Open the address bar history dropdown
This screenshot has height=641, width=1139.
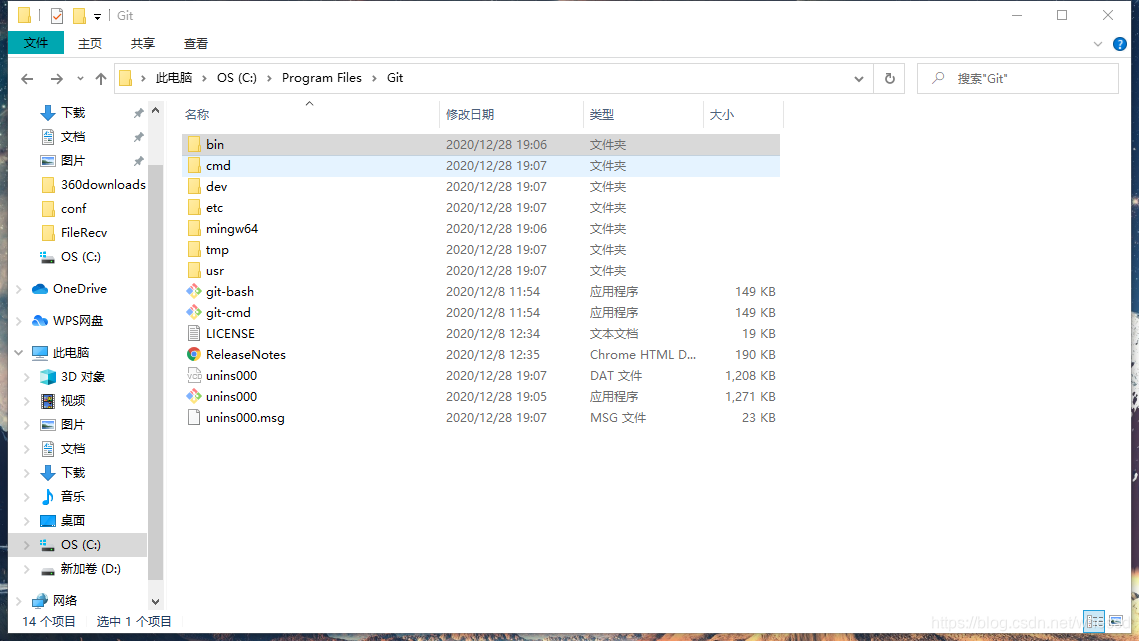coord(859,78)
